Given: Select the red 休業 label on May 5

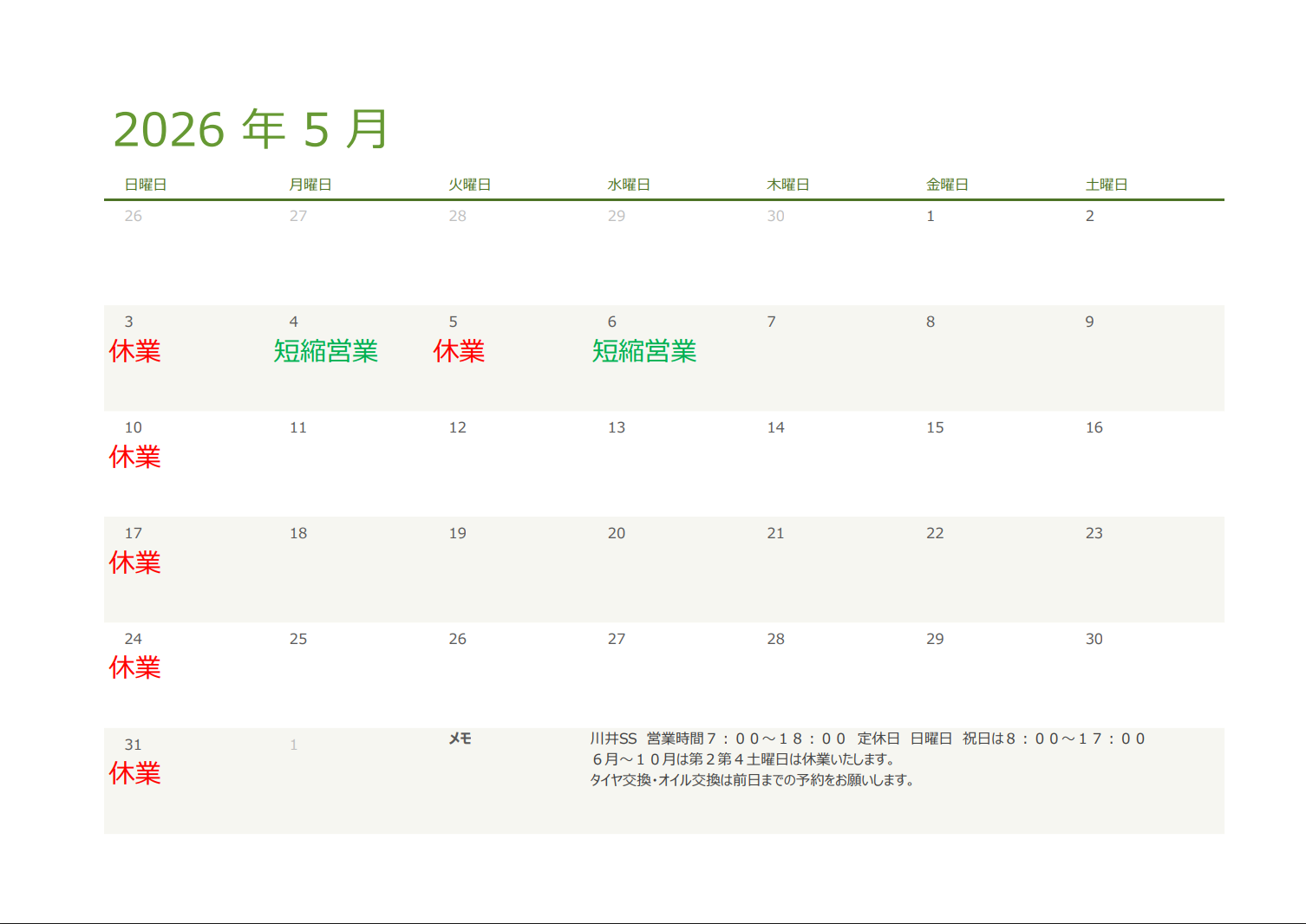Looking at the screenshot, I should (x=459, y=351).
